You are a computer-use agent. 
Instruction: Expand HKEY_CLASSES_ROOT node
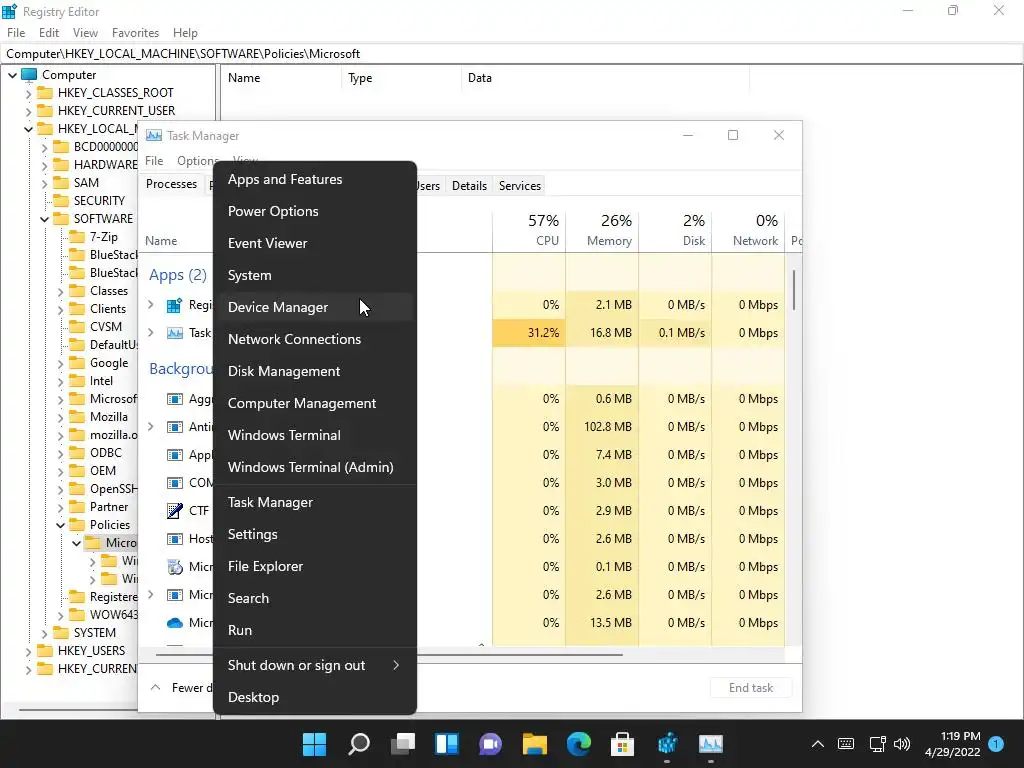28,93
